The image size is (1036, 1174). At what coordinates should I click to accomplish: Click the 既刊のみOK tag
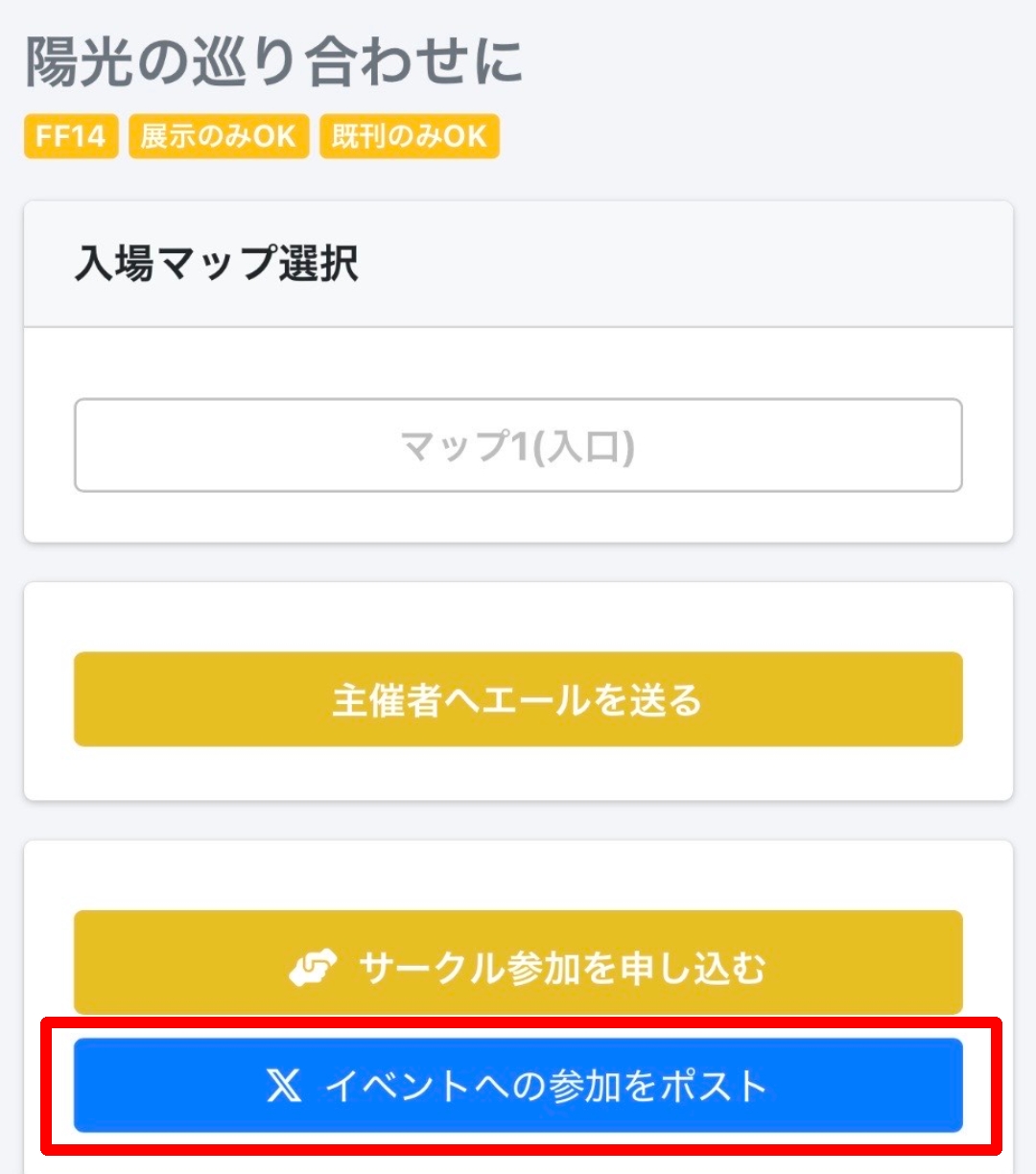410,136
